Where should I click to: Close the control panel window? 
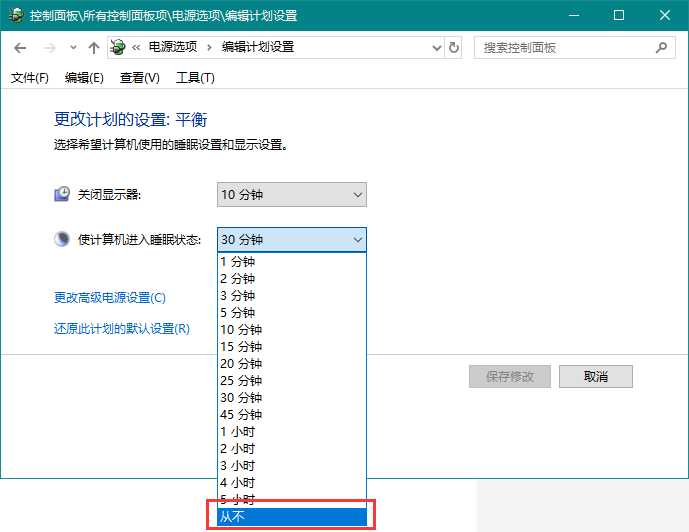pyautogui.click(x=665, y=15)
